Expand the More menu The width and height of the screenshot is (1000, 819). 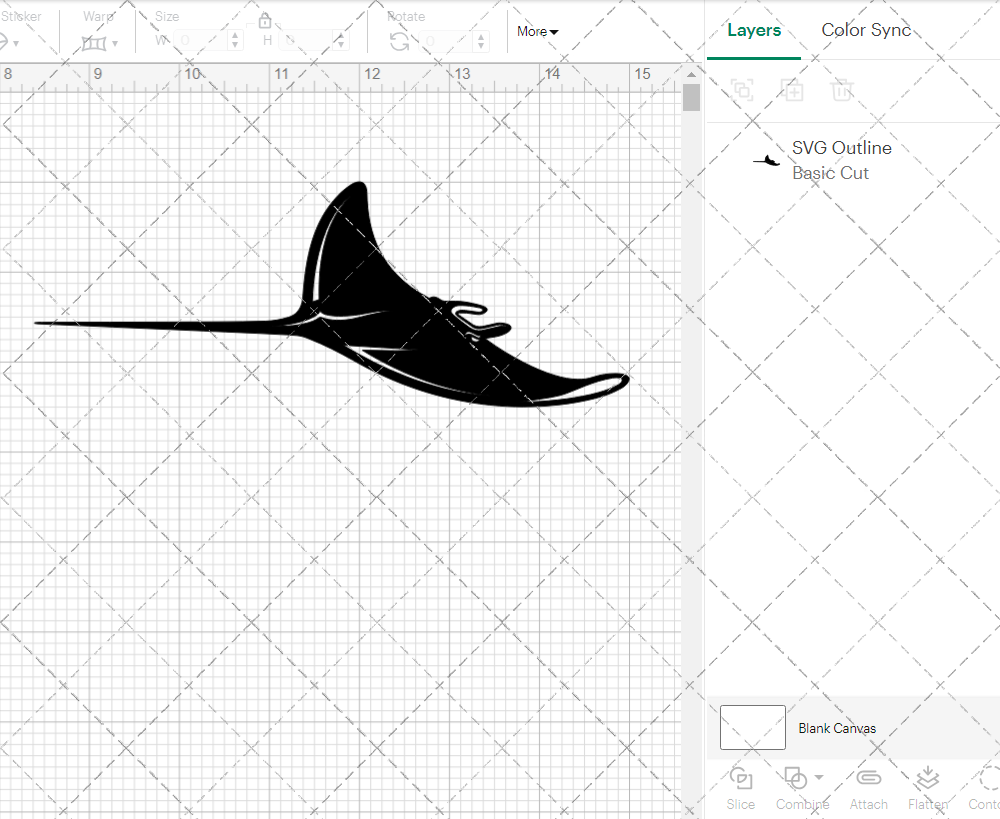[x=538, y=31]
